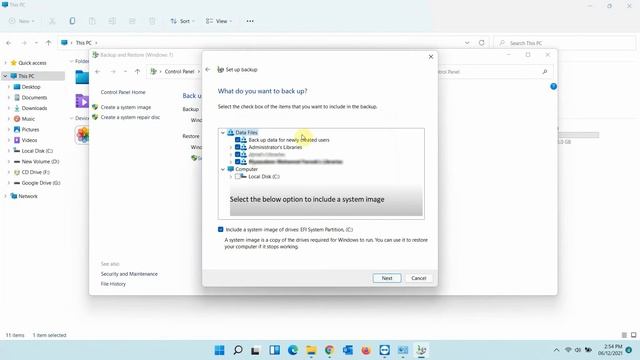Screen dimensions: 640x360
Task: Collapse the Data Files tree node
Action: 223,133
